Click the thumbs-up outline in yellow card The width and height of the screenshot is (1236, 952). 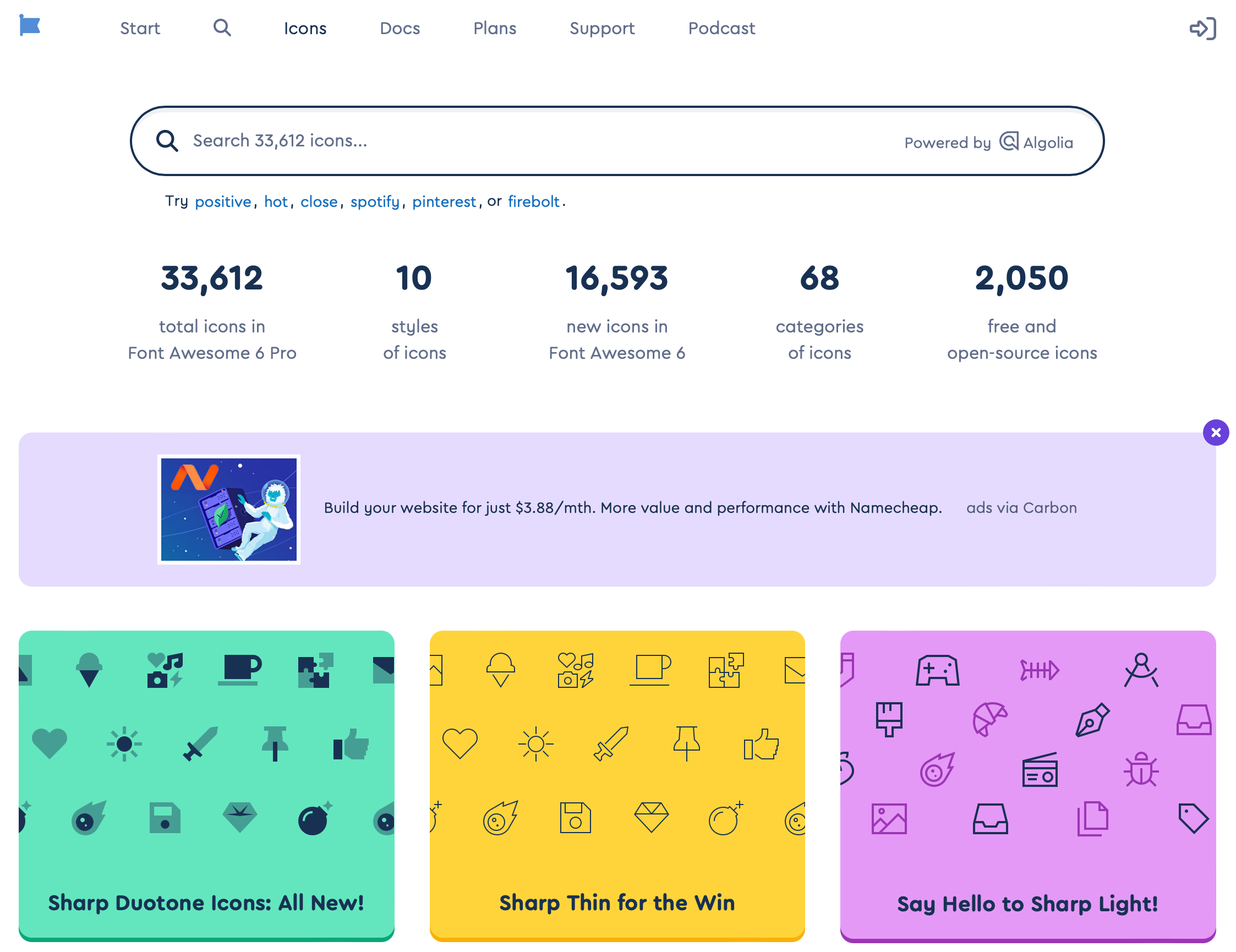[761, 743]
